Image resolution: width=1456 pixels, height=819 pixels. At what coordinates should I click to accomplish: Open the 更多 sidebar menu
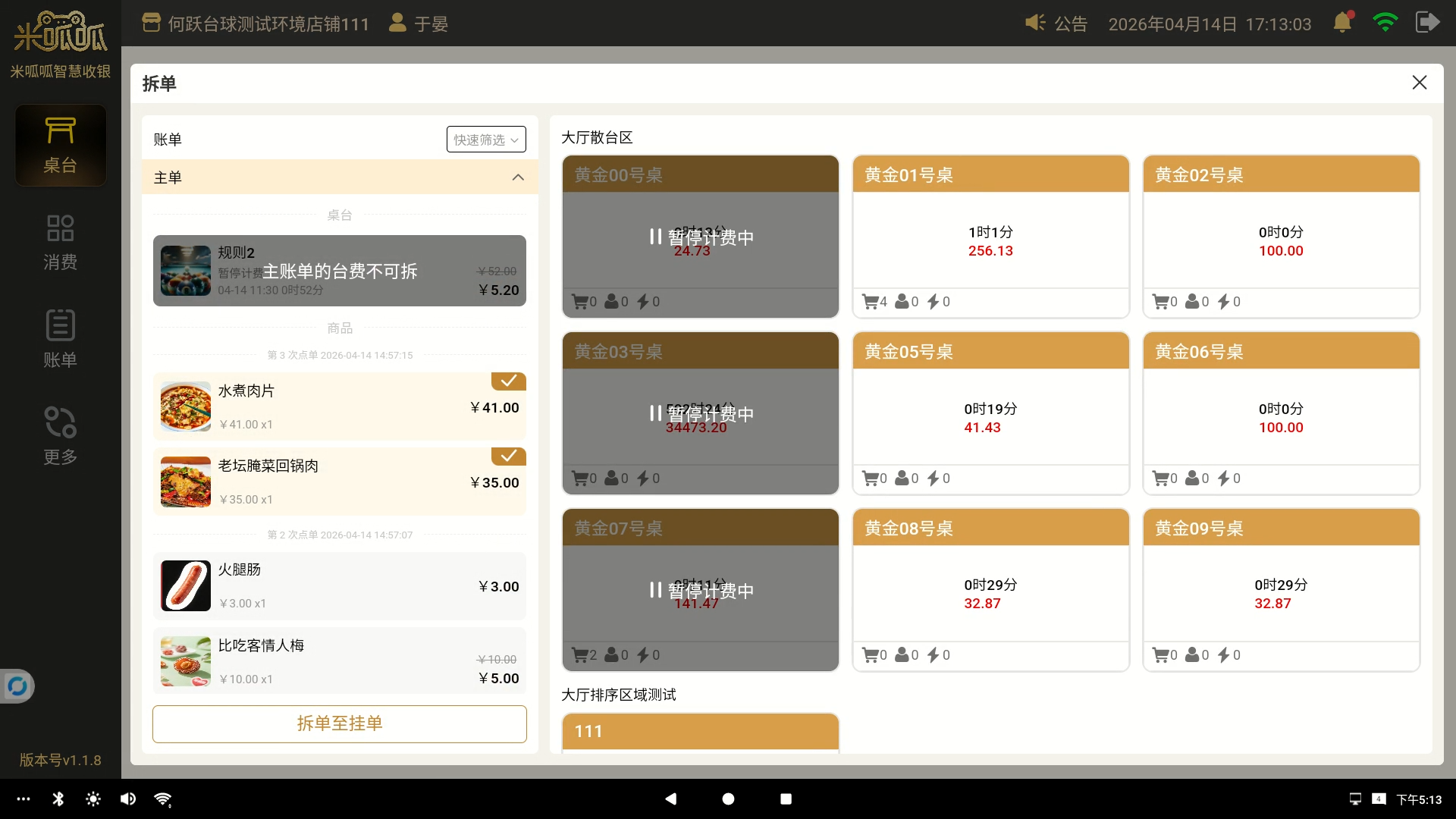[60, 436]
